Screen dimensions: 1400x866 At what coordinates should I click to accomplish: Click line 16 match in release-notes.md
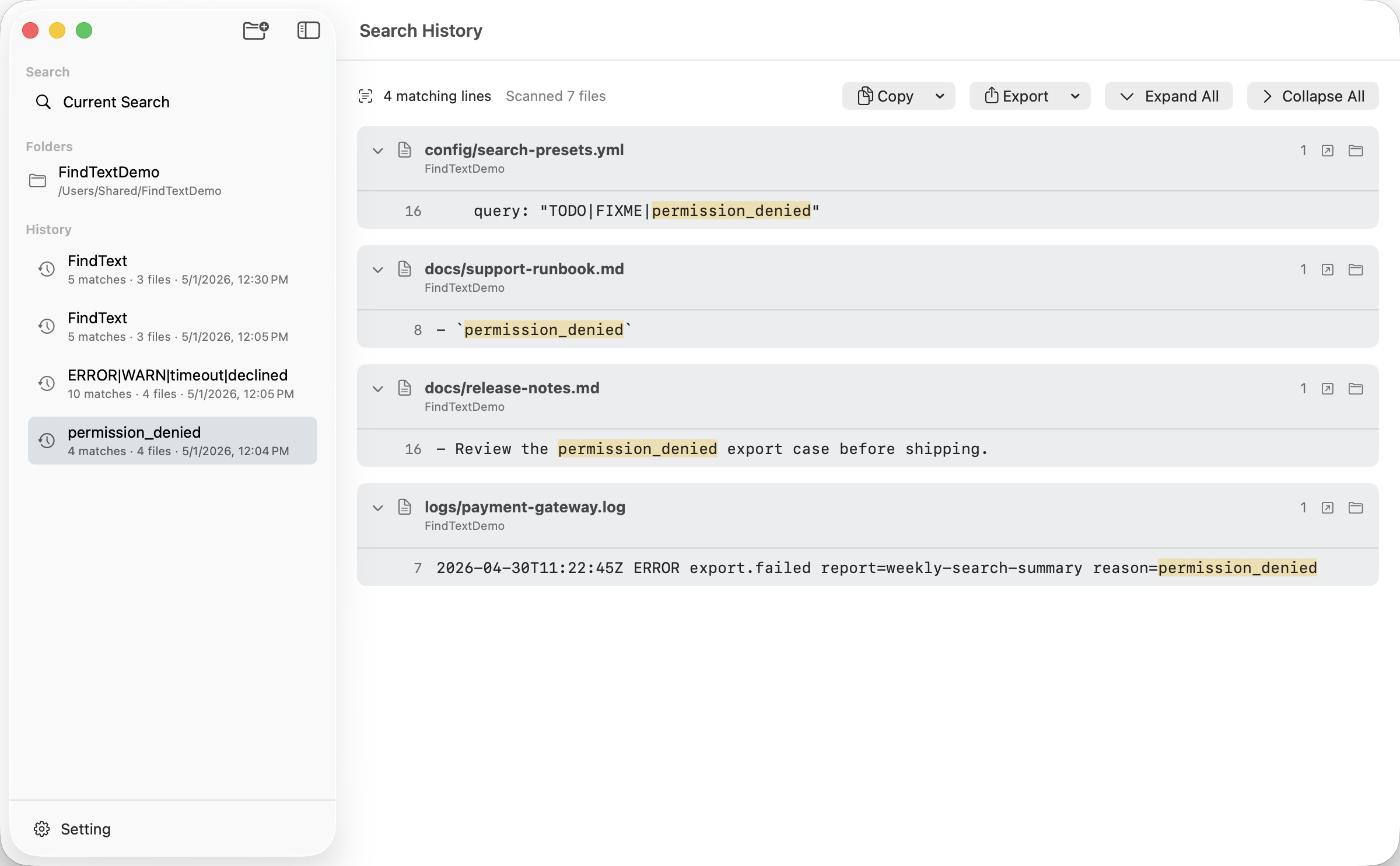pos(868,449)
